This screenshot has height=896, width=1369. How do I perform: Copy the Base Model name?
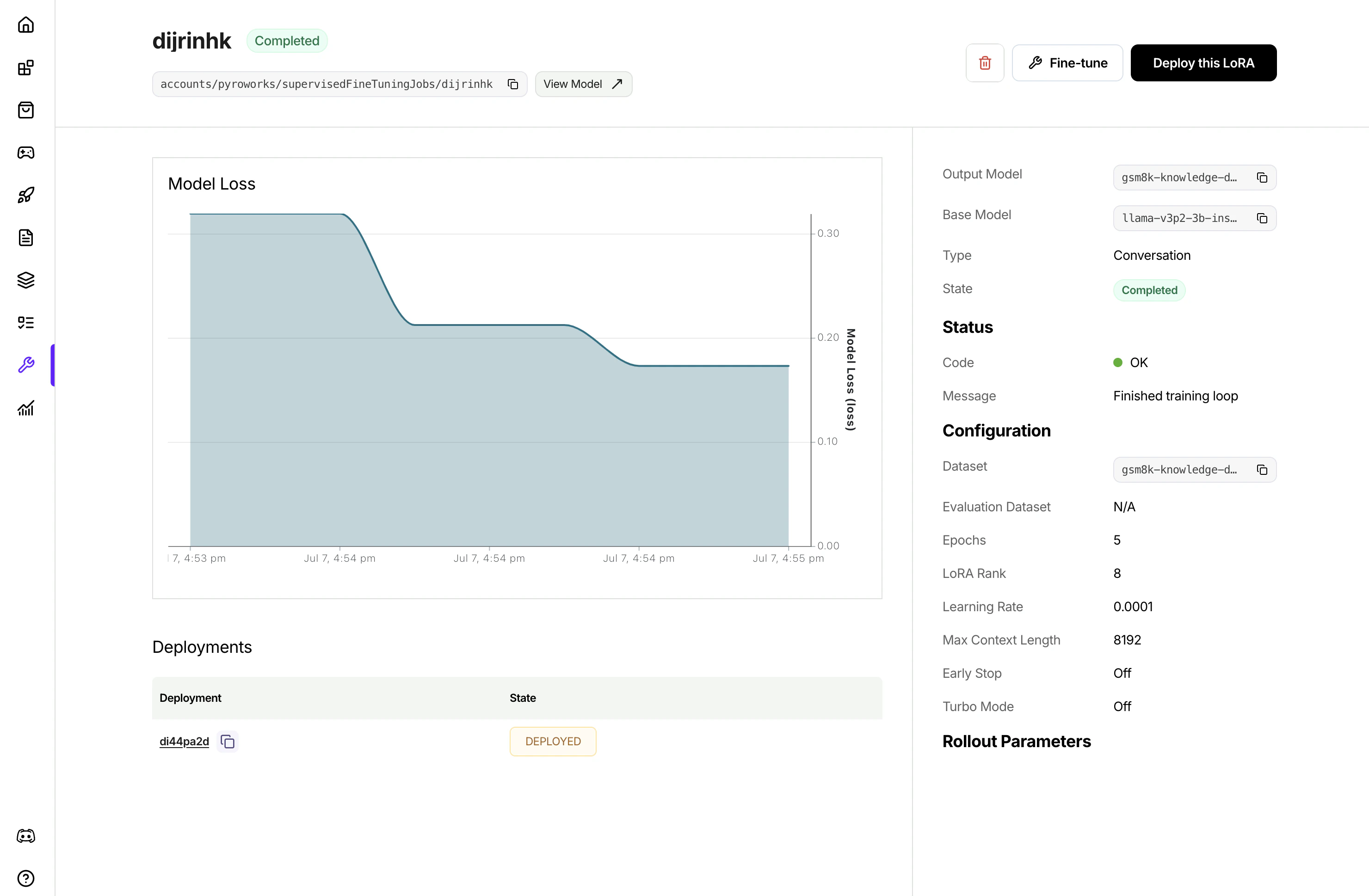pyautogui.click(x=1261, y=219)
